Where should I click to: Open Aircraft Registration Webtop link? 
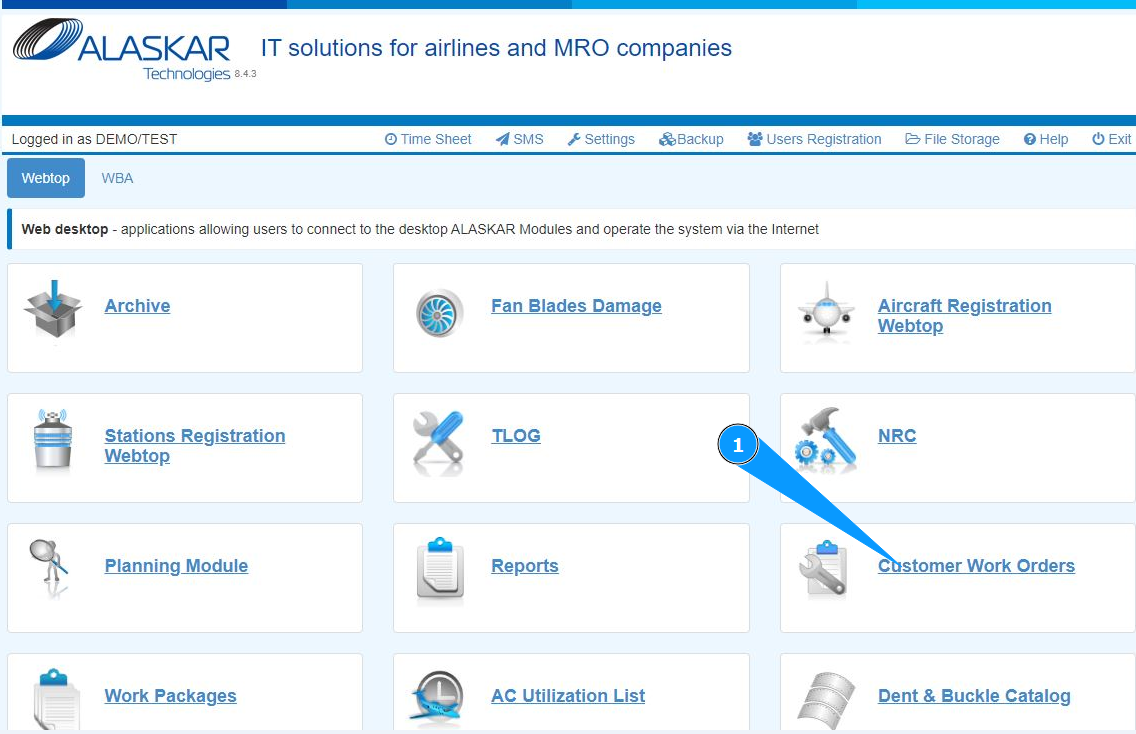click(964, 316)
